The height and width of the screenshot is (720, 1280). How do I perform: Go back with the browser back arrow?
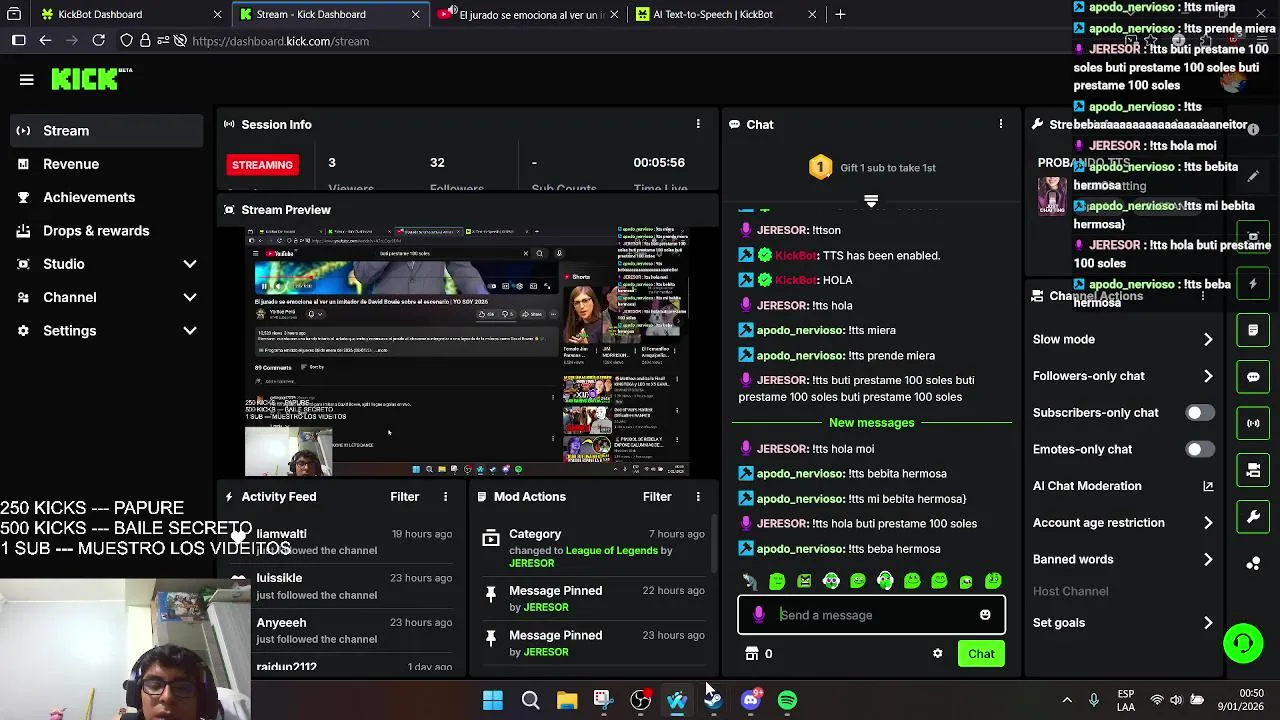tap(45, 41)
